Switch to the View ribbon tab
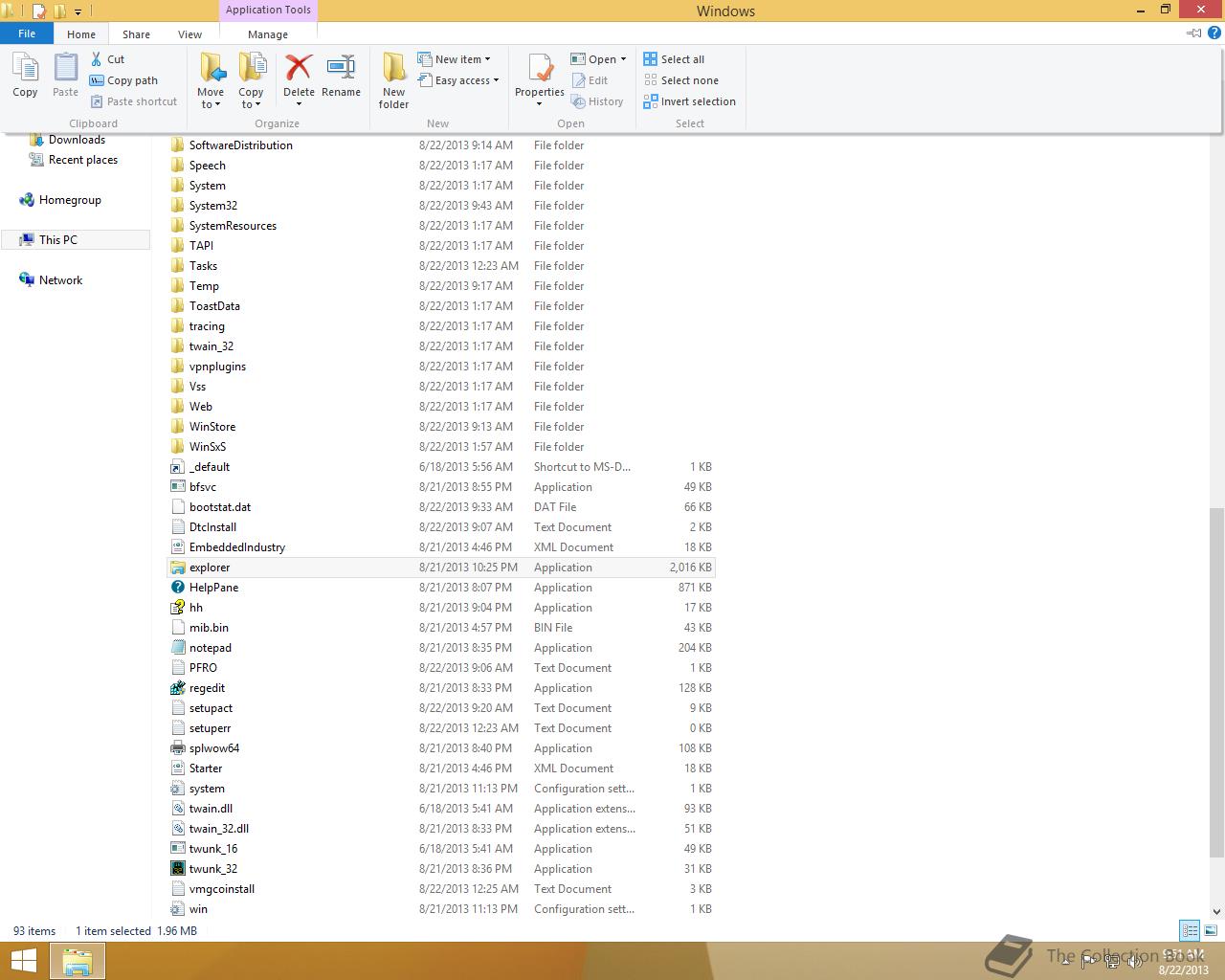 189,33
